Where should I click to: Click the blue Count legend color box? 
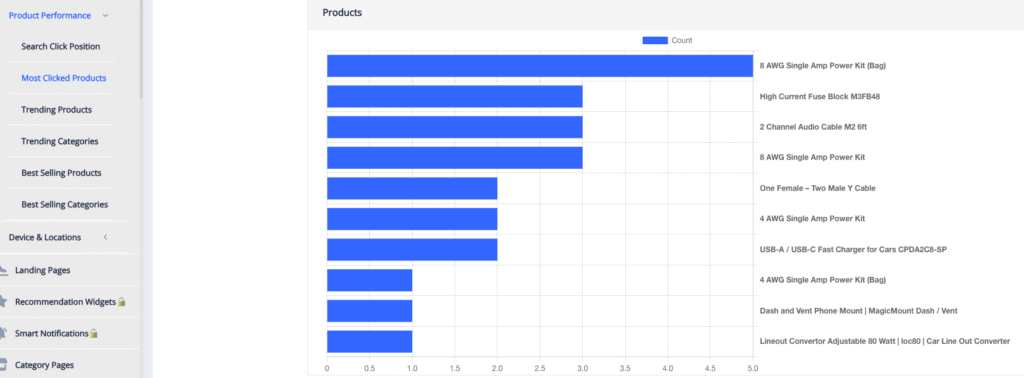(x=655, y=40)
